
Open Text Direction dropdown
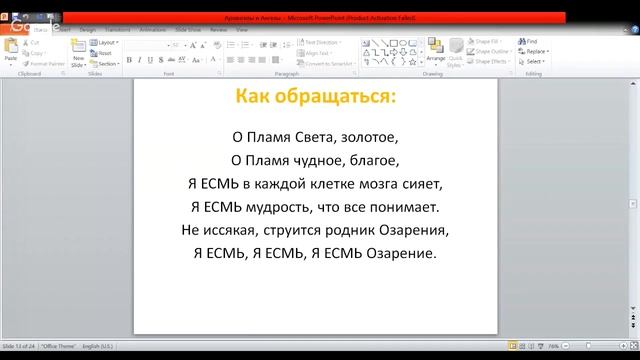[319, 42]
